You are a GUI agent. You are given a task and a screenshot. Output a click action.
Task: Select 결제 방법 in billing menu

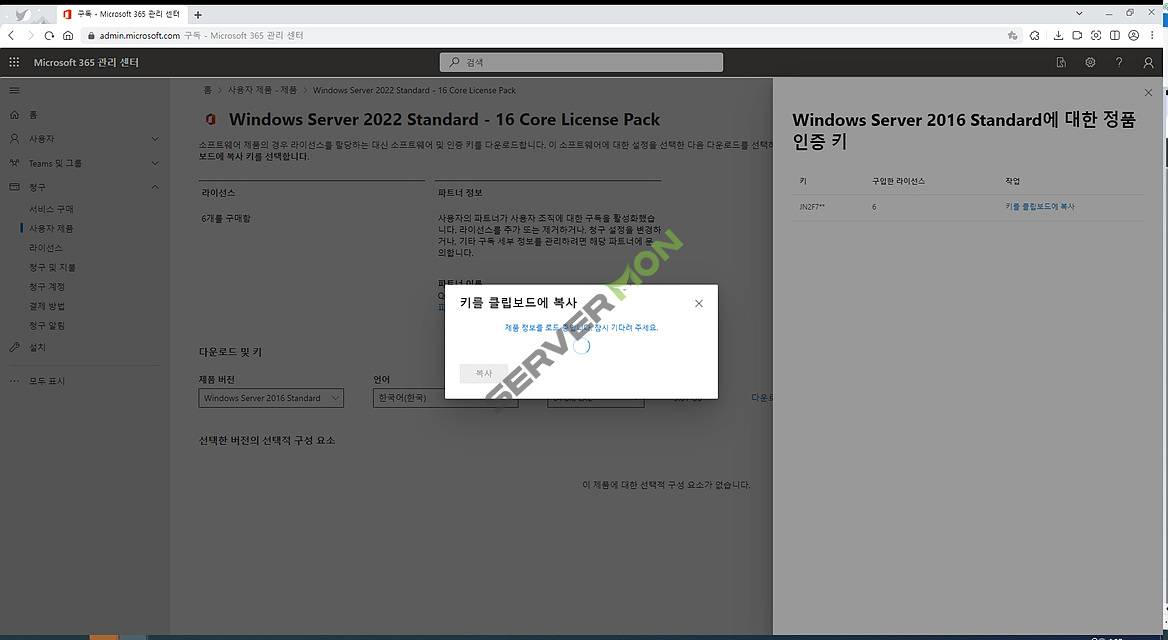tap(47, 306)
